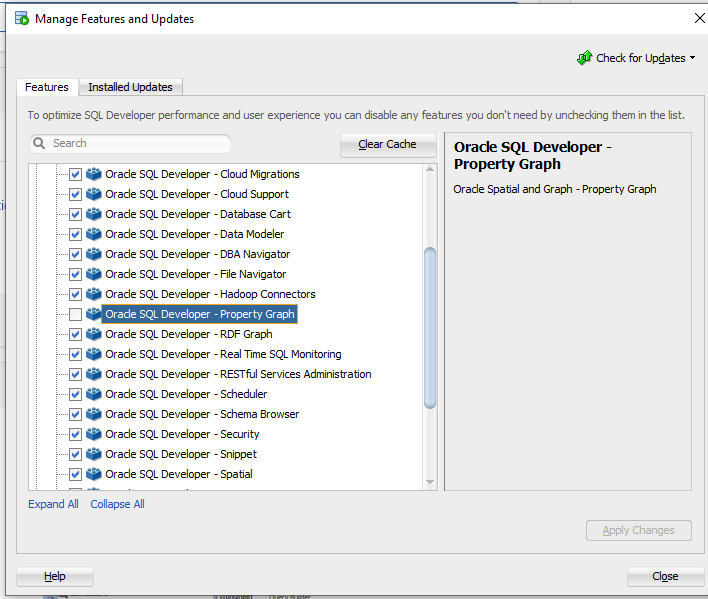Click the RESTful Services Administration icon
The height and width of the screenshot is (599, 708).
pyautogui.click(x=93, y=374)
